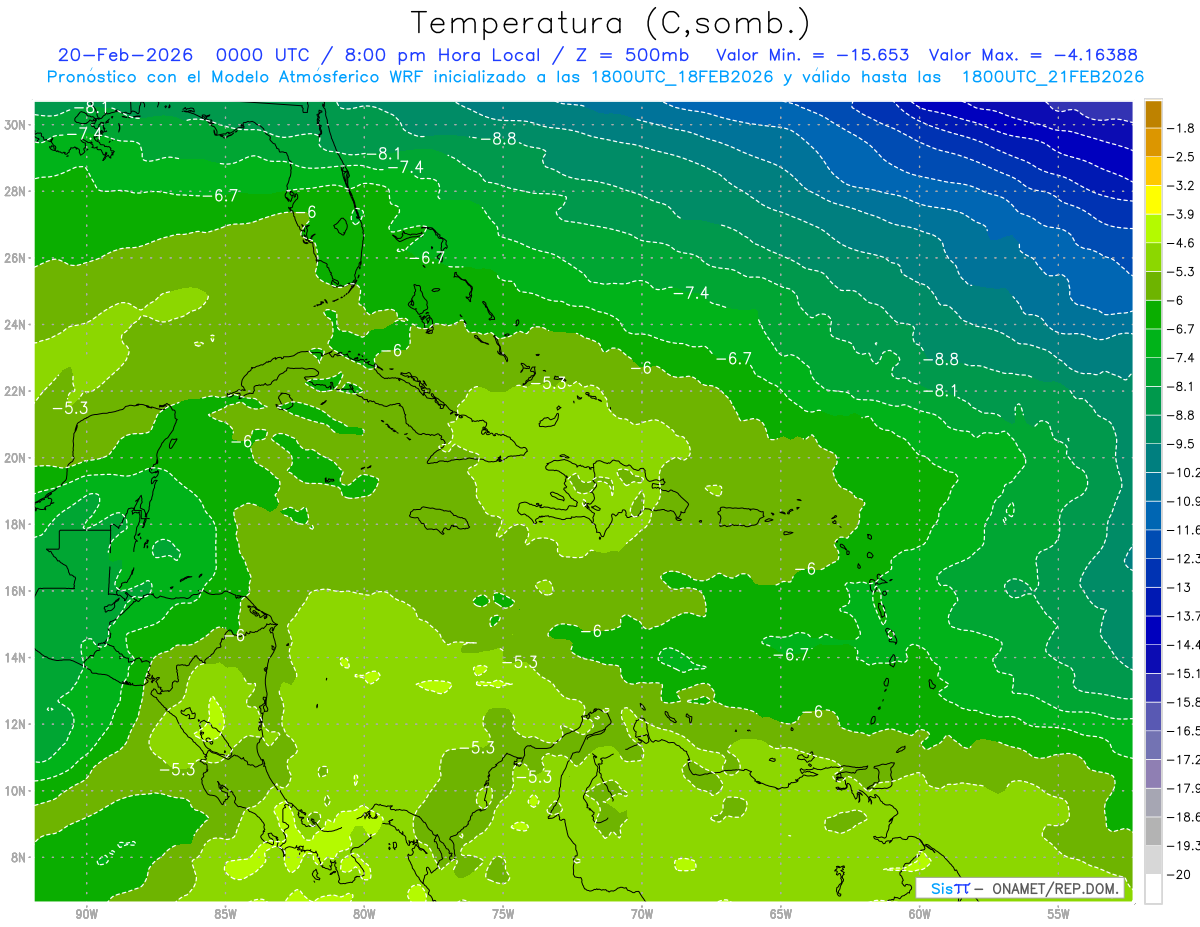1200x927 pixels.
Task: Click color bar label "-10.2"
Action: point(1183,472)
